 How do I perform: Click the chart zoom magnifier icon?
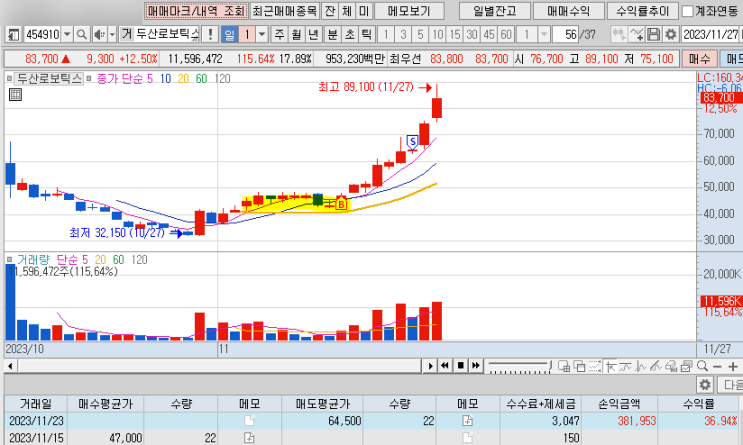click(702, 366)
